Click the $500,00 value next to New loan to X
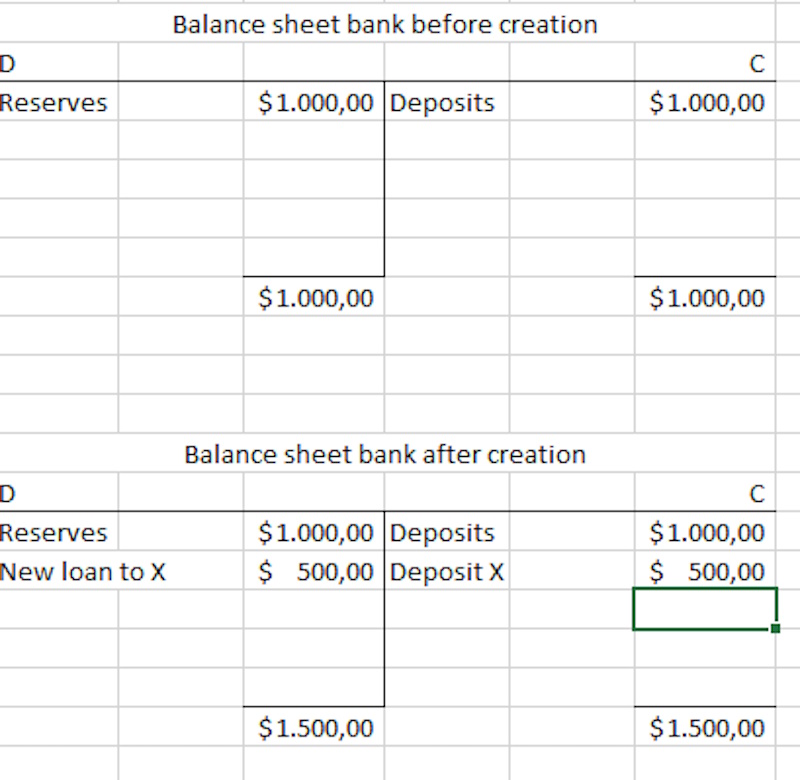The image size is (800, 780). point(314,571)
